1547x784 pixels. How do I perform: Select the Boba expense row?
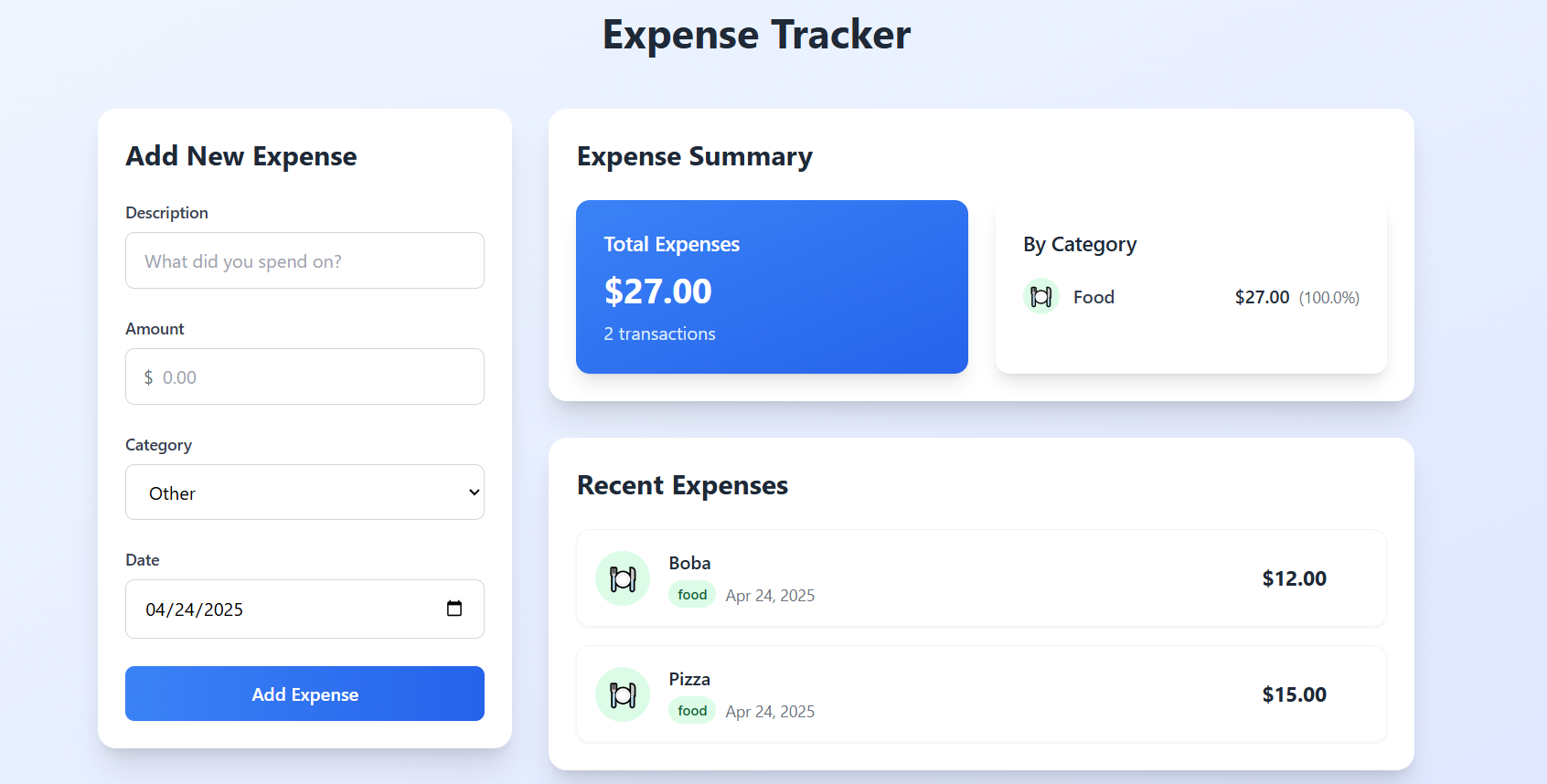(x=981, y=578)
